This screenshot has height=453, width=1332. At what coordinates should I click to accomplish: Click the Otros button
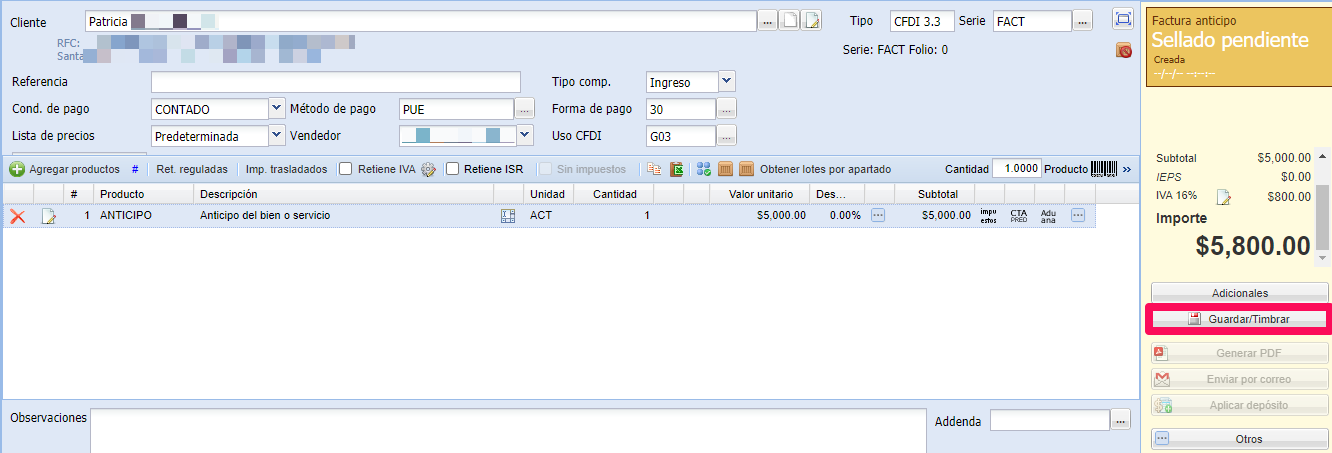tap(1239, 439)
